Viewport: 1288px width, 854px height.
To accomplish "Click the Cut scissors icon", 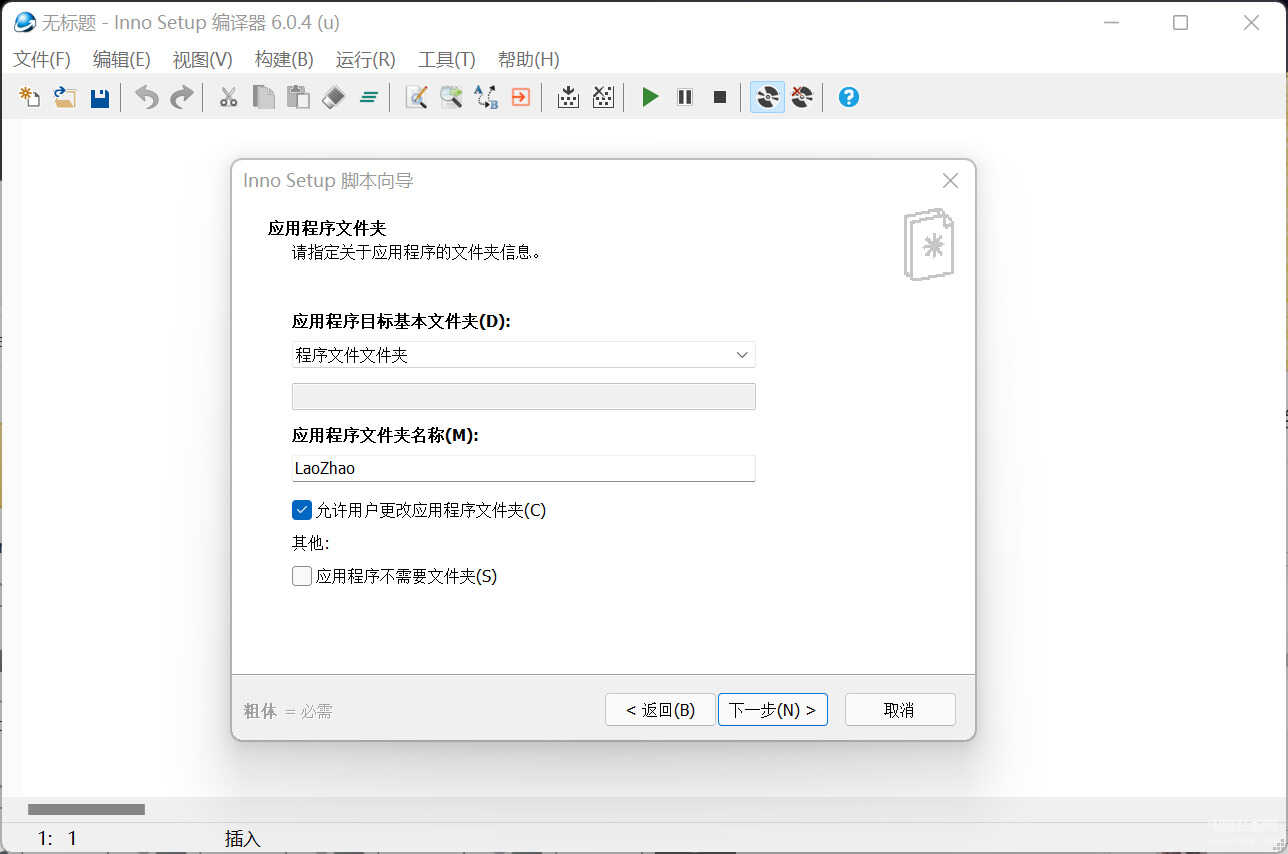I will coord(228,97).
